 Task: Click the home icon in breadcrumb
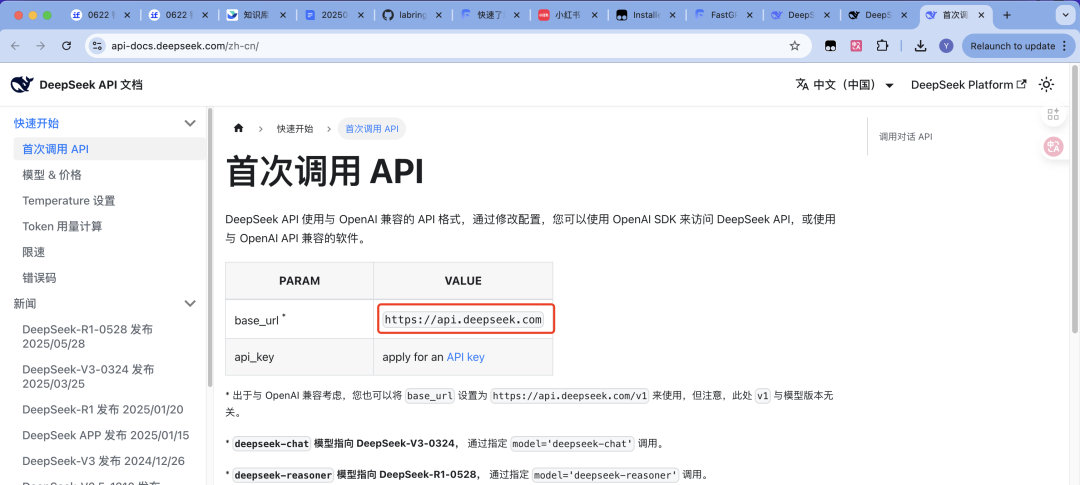pos(238,129)
